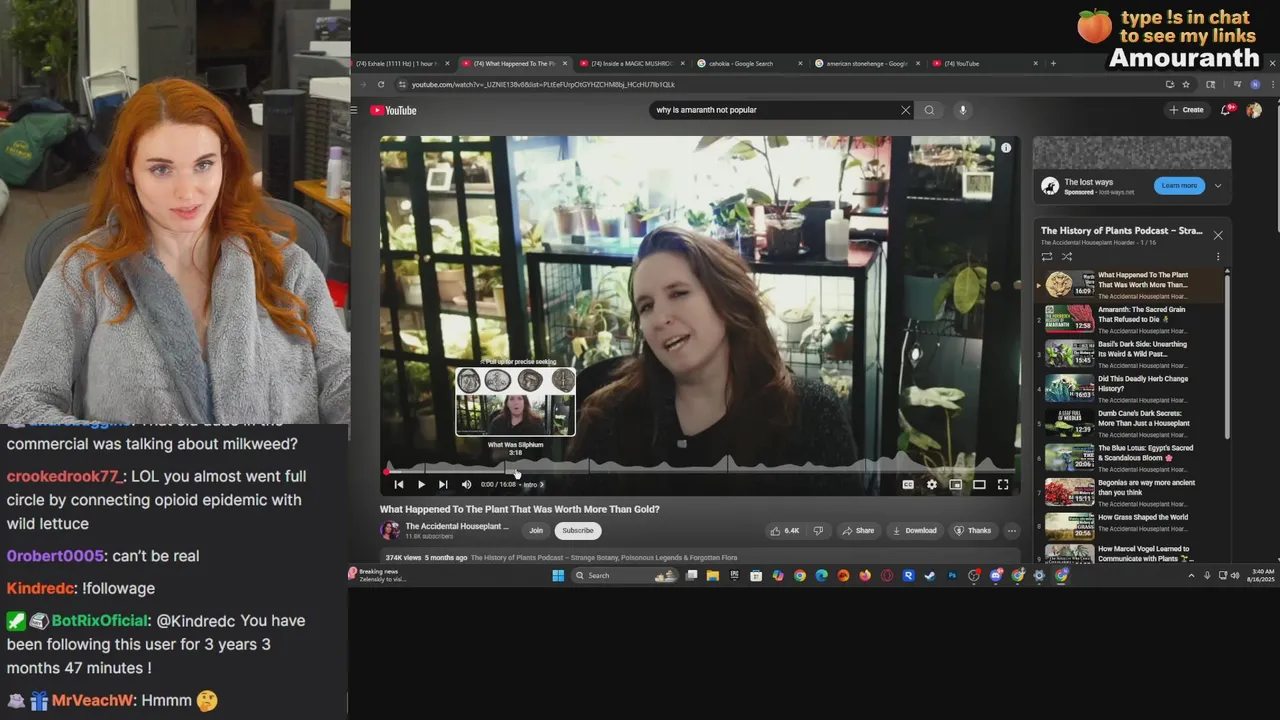Bookmark this page with the star icon
1280x720 pixels.
[x=1186, y=85]
